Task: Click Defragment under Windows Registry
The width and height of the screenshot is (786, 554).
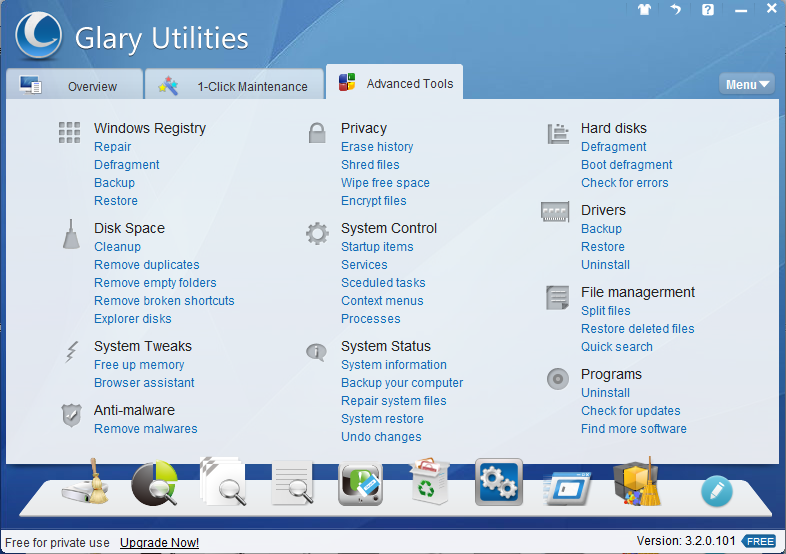Action: click(127, 165)
